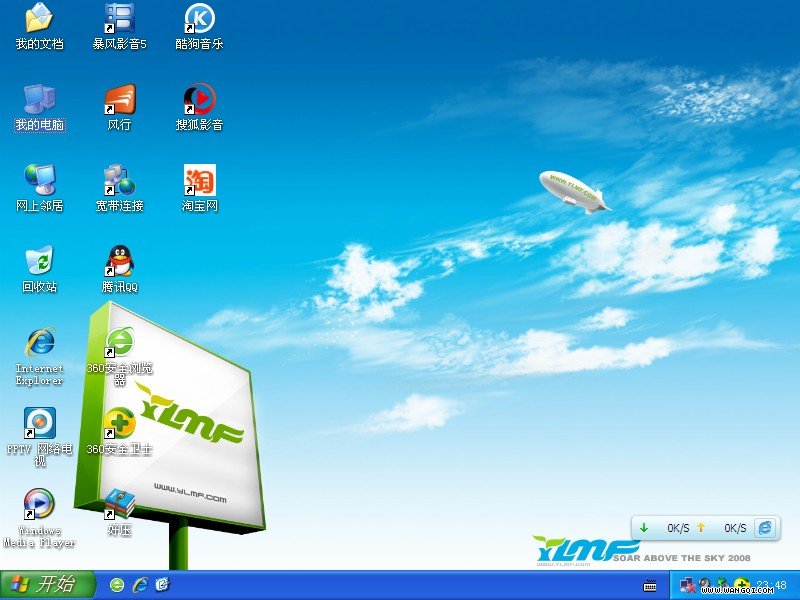Click the disconnected network tray icon
This screenshot has width=800, height=600.
click(x=687, y=585)
